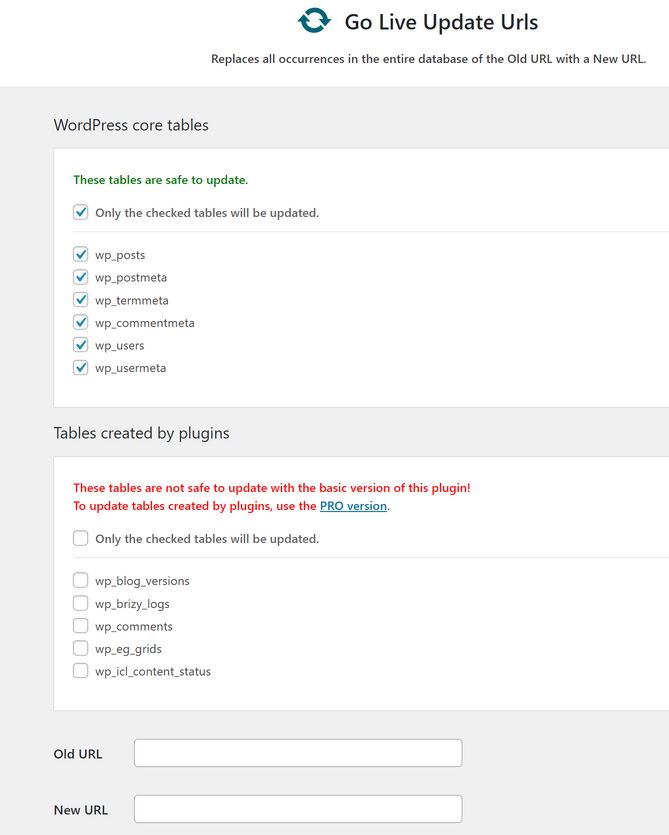
Task: Toggle the wp_usermeta table checkbox
Action: 80,367
